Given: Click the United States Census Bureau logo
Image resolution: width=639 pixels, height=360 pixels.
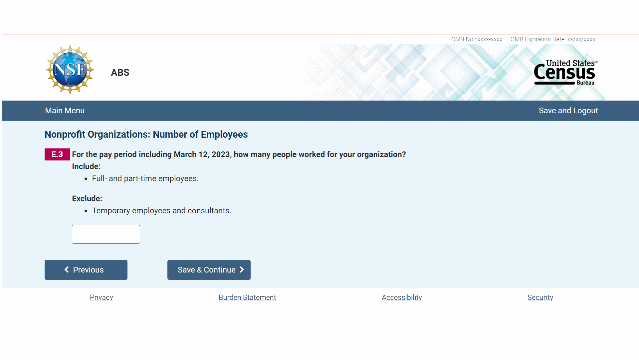Looking at the screenshot, I should click(x=565, y=73).
